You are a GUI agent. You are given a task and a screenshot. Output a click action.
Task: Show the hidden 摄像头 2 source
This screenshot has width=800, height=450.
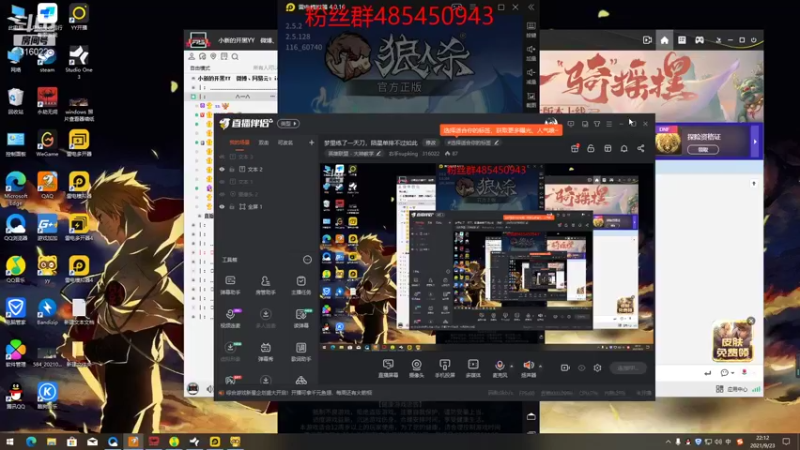coord(222,194)
